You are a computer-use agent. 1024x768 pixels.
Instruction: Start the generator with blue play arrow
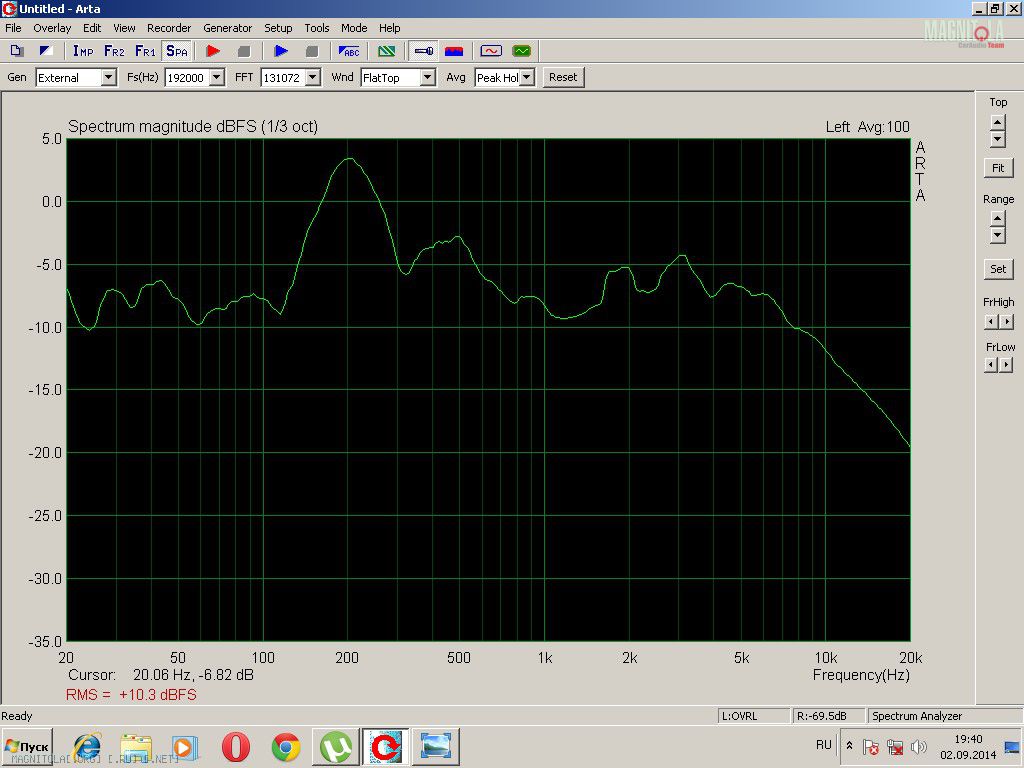coord(281,51)
